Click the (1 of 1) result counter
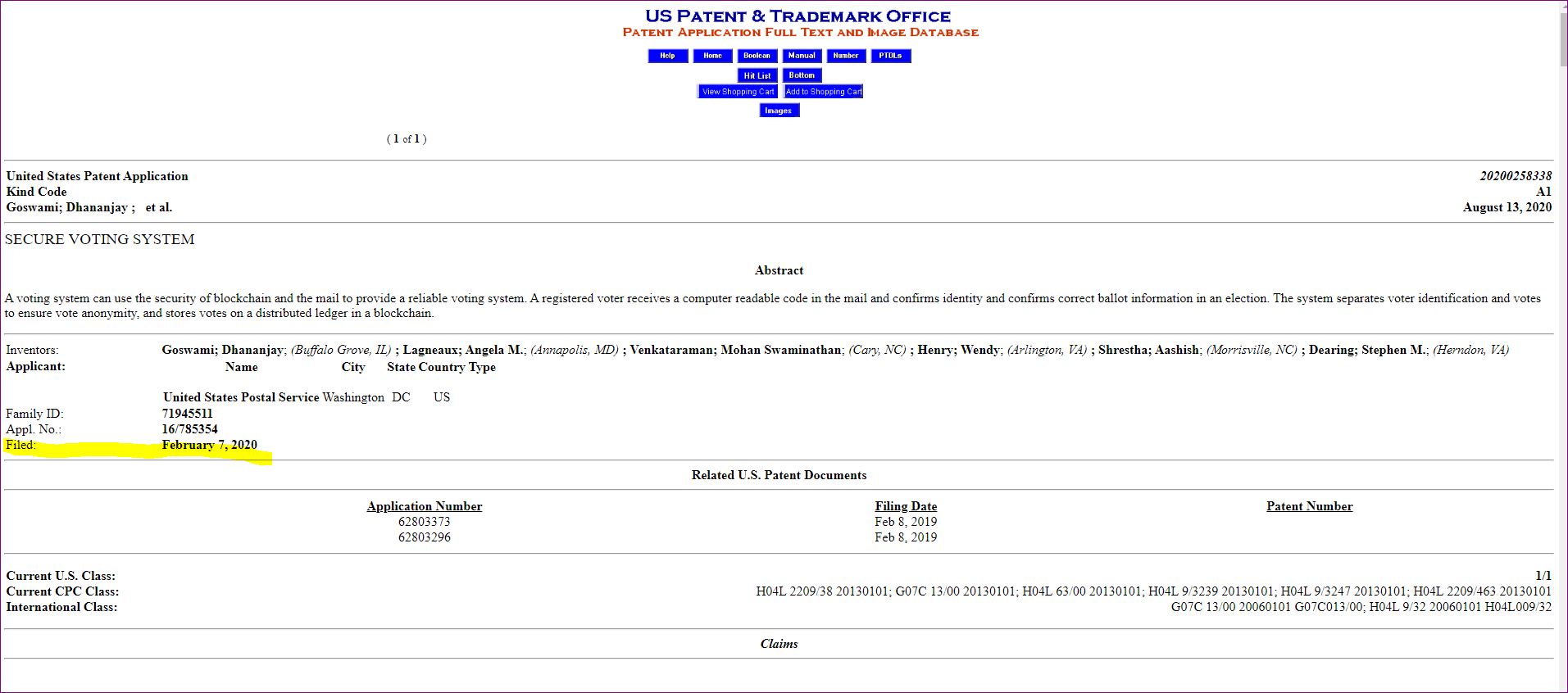This screenshot has height=693, width=1568. [407, 139]
